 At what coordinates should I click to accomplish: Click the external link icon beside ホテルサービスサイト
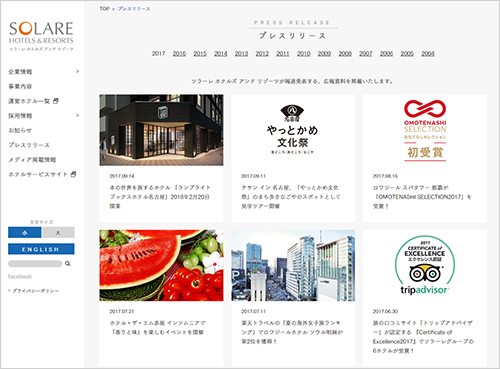click(74, 174)
